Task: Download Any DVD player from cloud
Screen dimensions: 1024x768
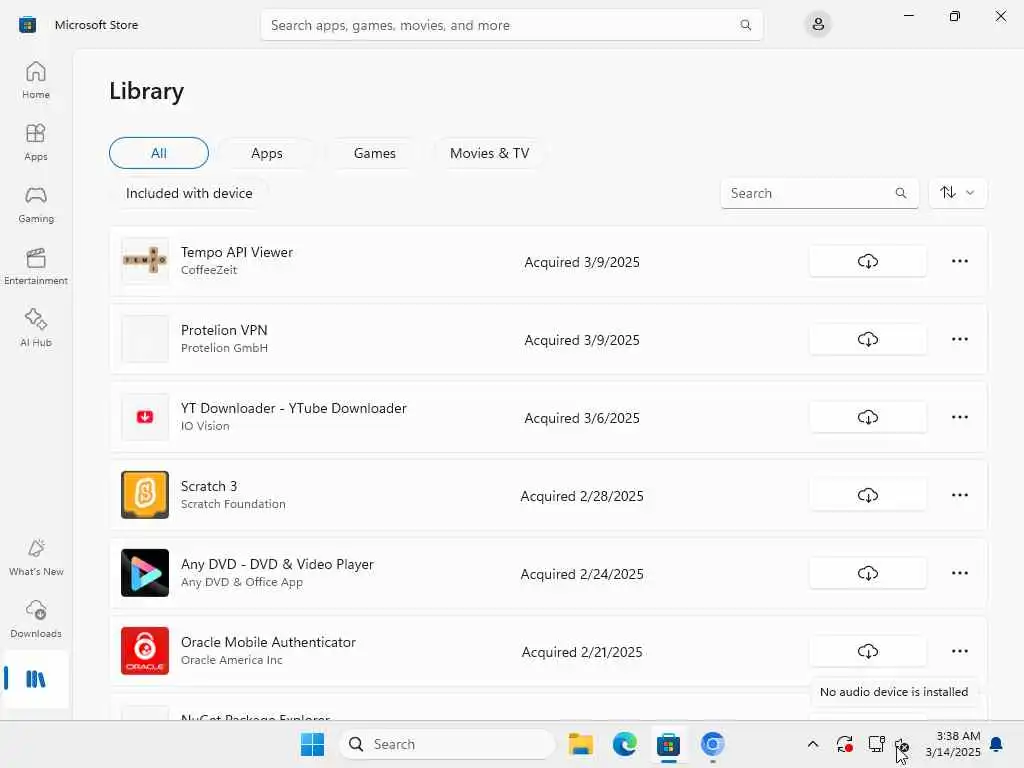Action: (x=867, y=573)
